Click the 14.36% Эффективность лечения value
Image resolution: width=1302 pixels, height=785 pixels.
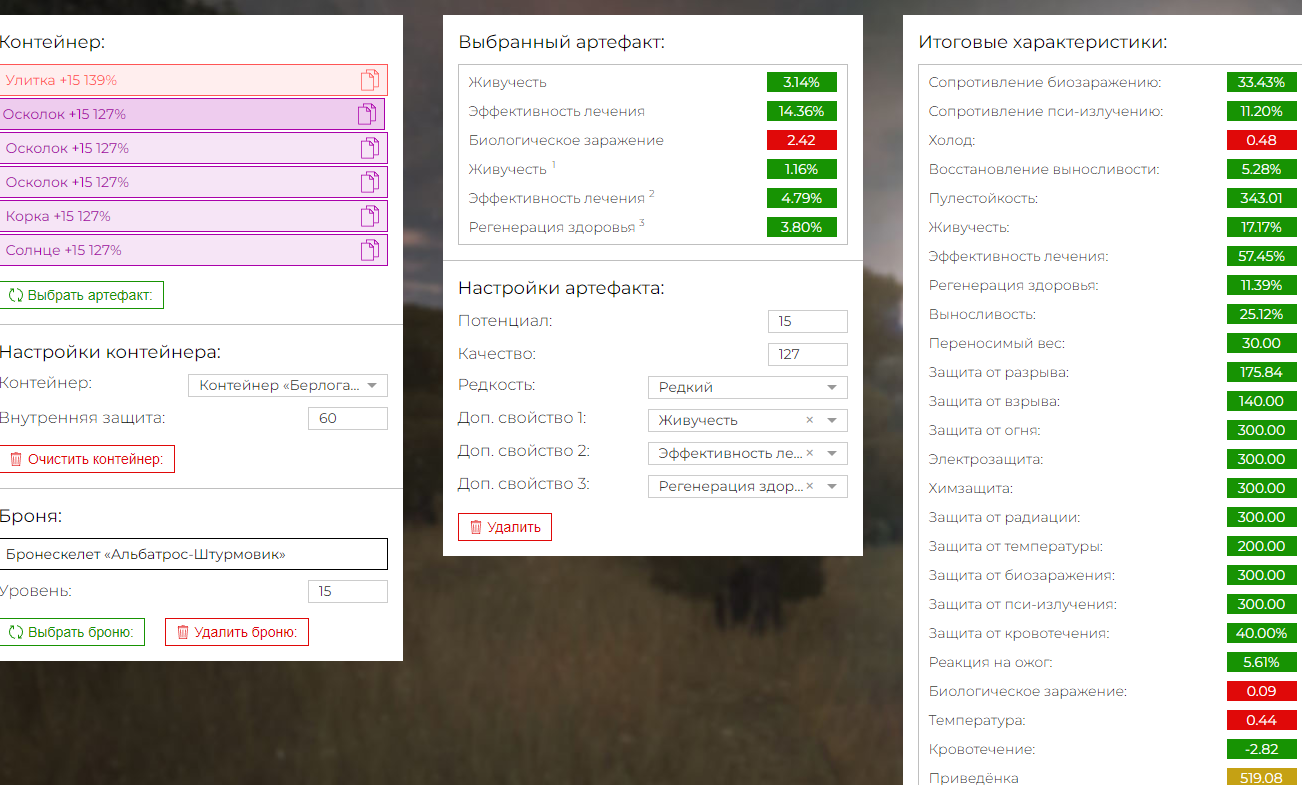coord(802,112)
